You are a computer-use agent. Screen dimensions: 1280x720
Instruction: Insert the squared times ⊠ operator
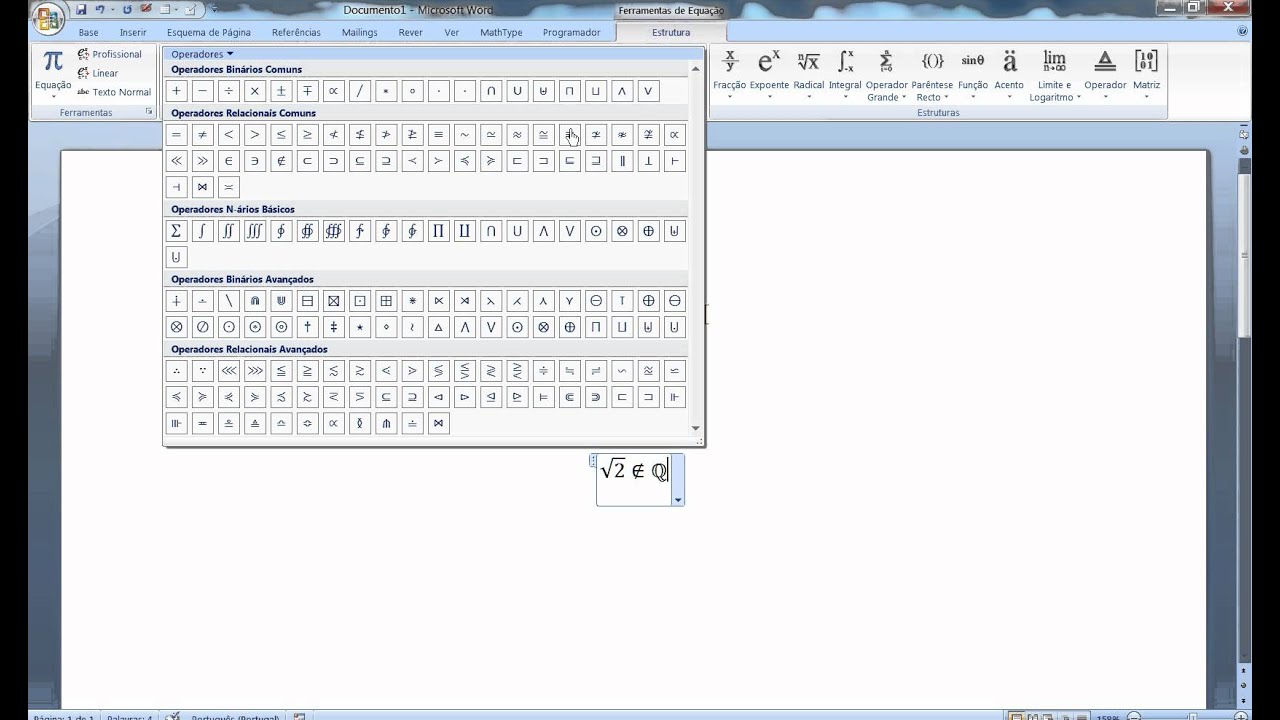(x=333, y=301)
